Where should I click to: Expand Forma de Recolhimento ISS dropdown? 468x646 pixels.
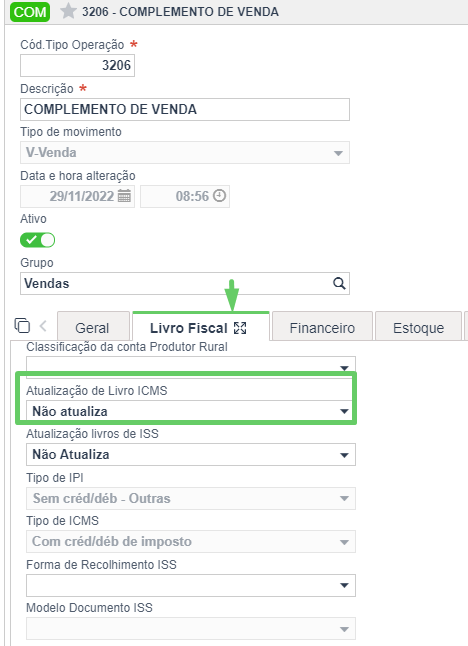coord(191,585)
